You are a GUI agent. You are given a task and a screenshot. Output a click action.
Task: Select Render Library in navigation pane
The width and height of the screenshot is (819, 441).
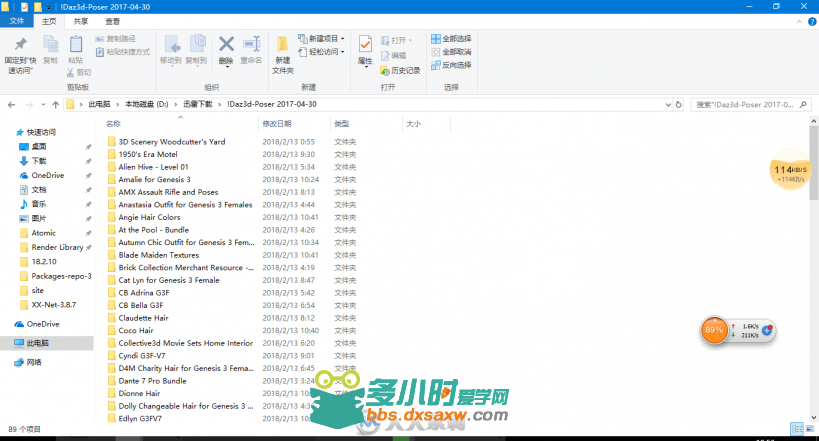coord(57,247)
